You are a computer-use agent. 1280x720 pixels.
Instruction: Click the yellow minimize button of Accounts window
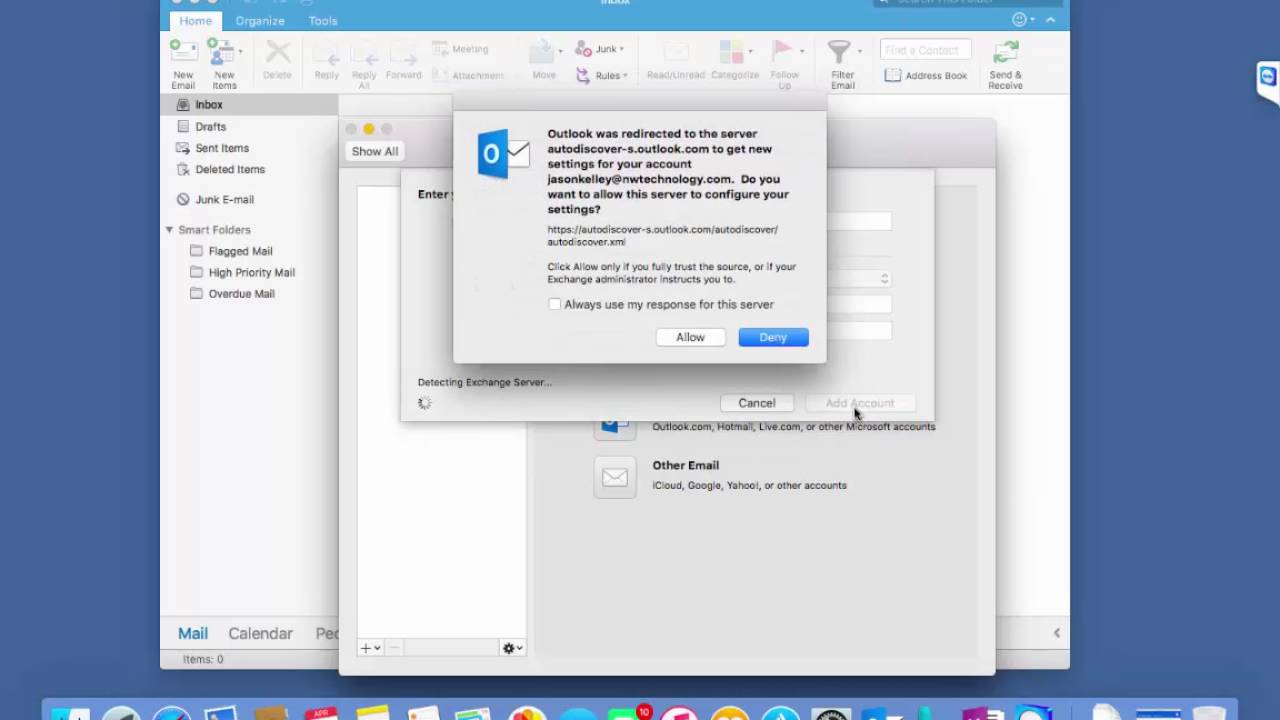tap(368, 129)
